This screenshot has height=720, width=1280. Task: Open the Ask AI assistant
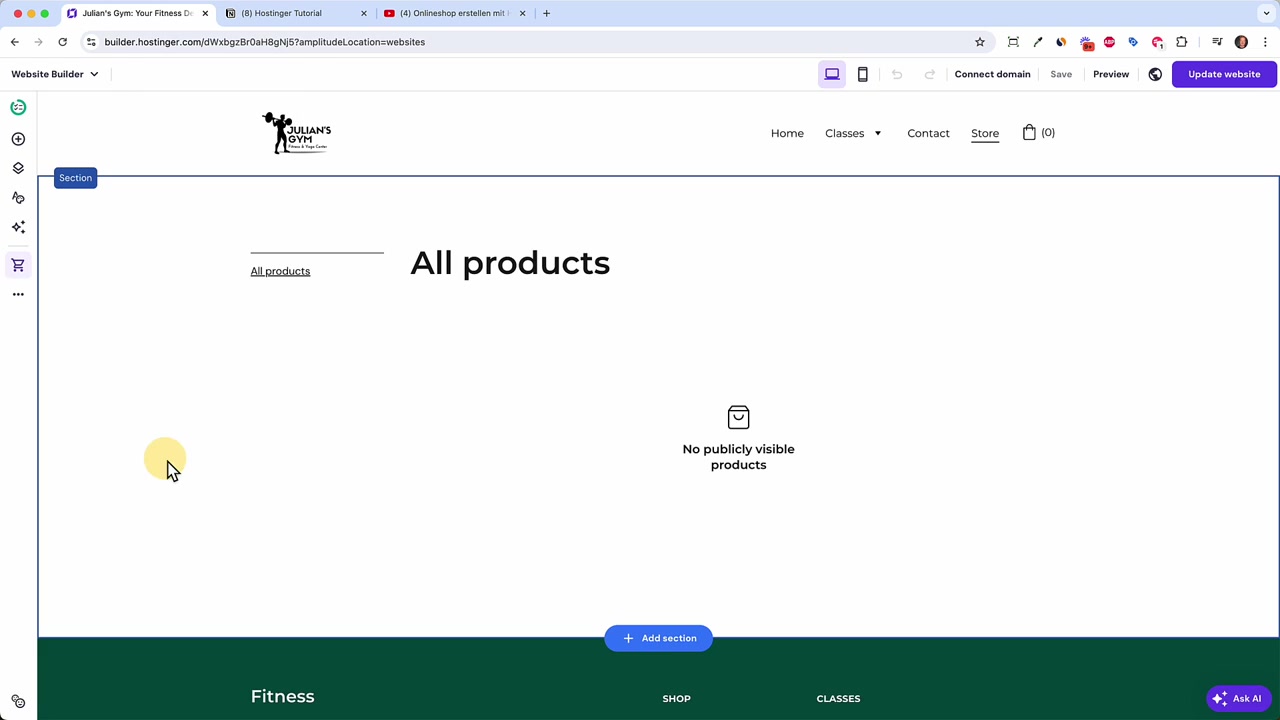1238,698
